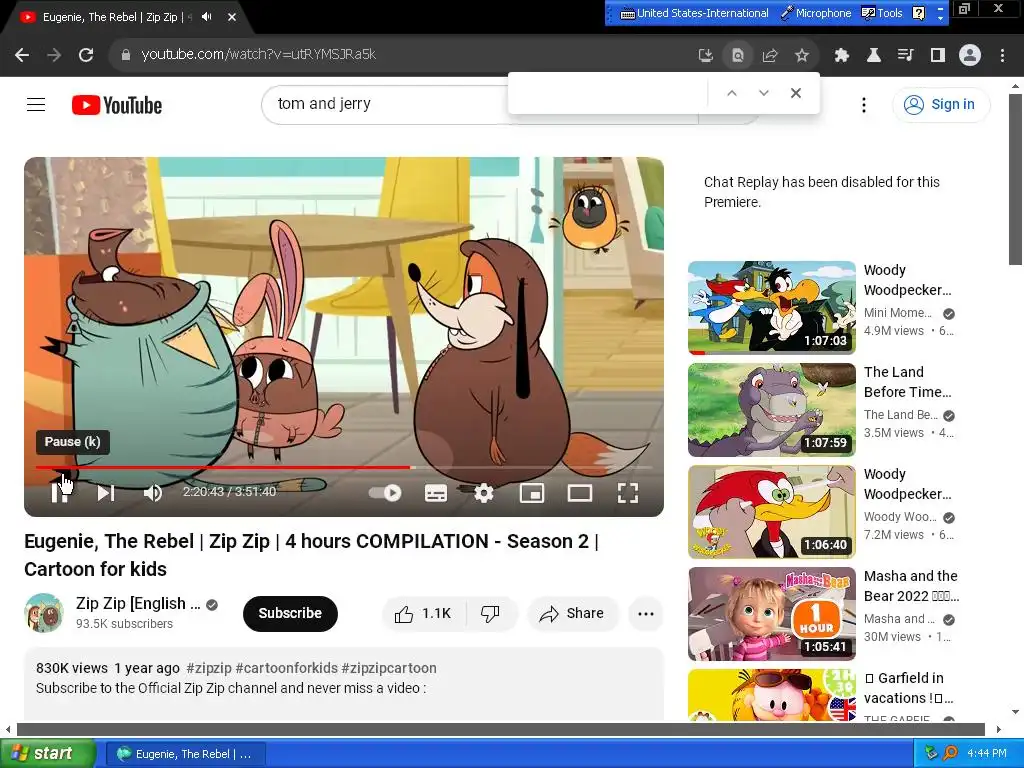Open the Chrome three-dot menu
The width and height of the screenshot is (1024, 768).
(1002, 56)
